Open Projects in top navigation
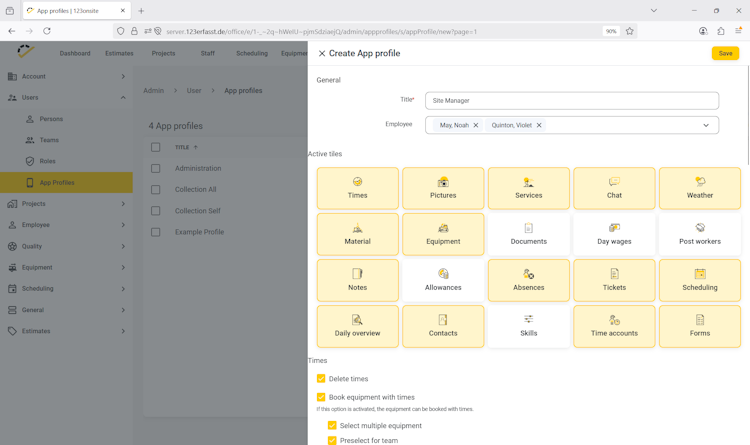The height and width of the screenshot is (445, 750). coord(163,54)
